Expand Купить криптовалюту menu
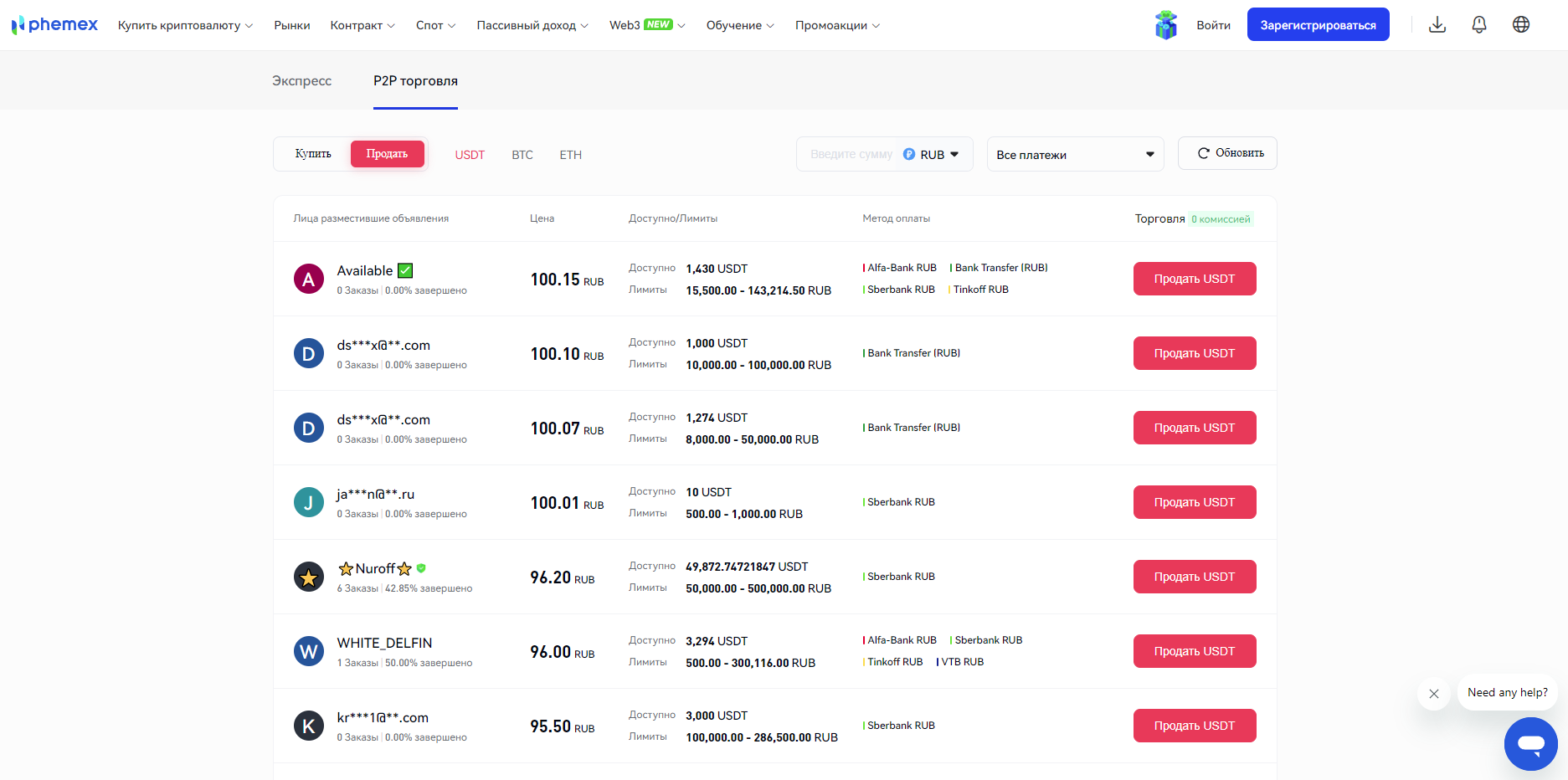The image size is (1568, 780). tap(185, 25)
